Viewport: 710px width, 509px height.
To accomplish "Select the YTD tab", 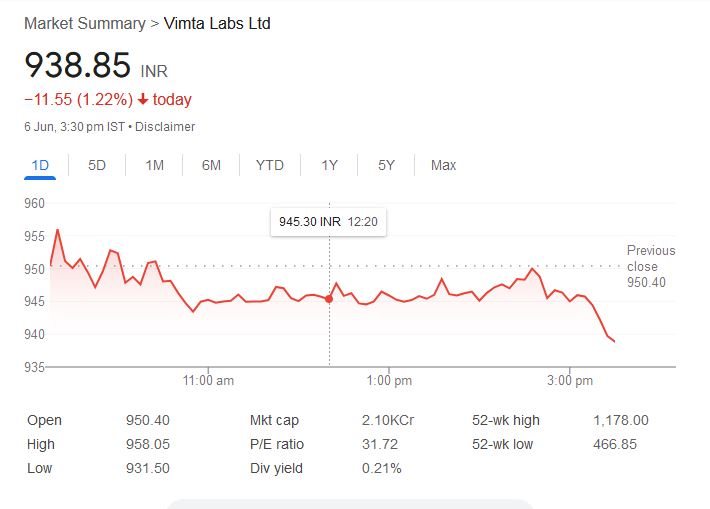I will pyautogui.click(x=269, y=165).
